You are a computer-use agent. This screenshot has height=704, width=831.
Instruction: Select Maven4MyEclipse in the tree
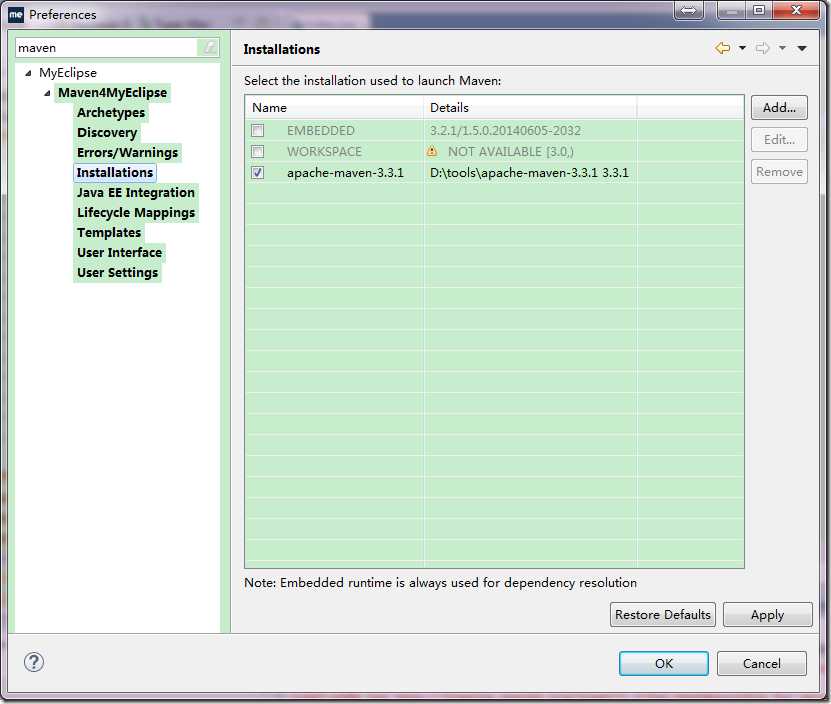coord(112,93)
